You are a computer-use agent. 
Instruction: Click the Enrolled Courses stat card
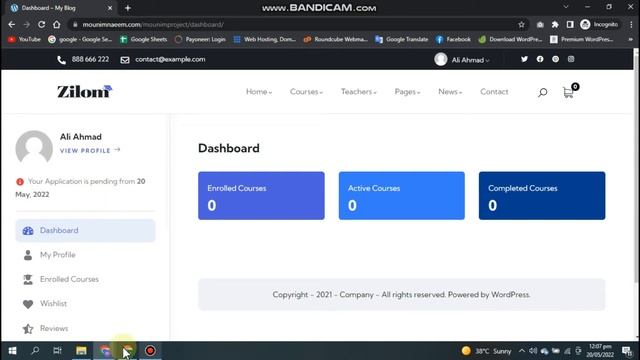click(x=261, y=196)
